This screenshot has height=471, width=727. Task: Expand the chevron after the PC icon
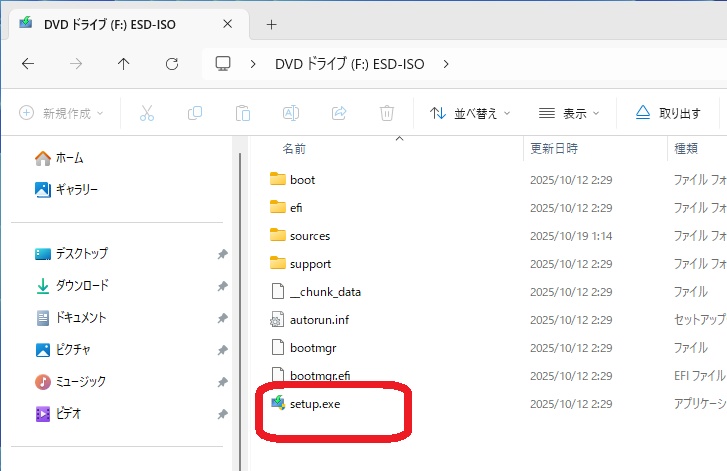pos(253,64)
